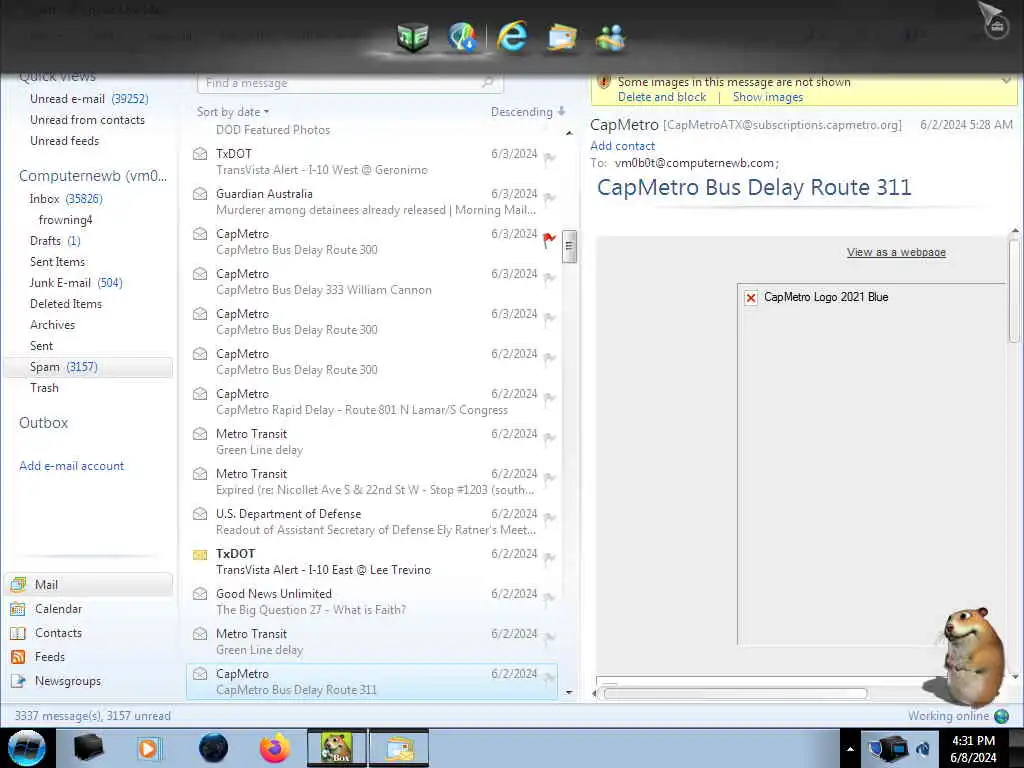Click the message list scroll up arrow

pyautogui.click(x=569, y=133)
